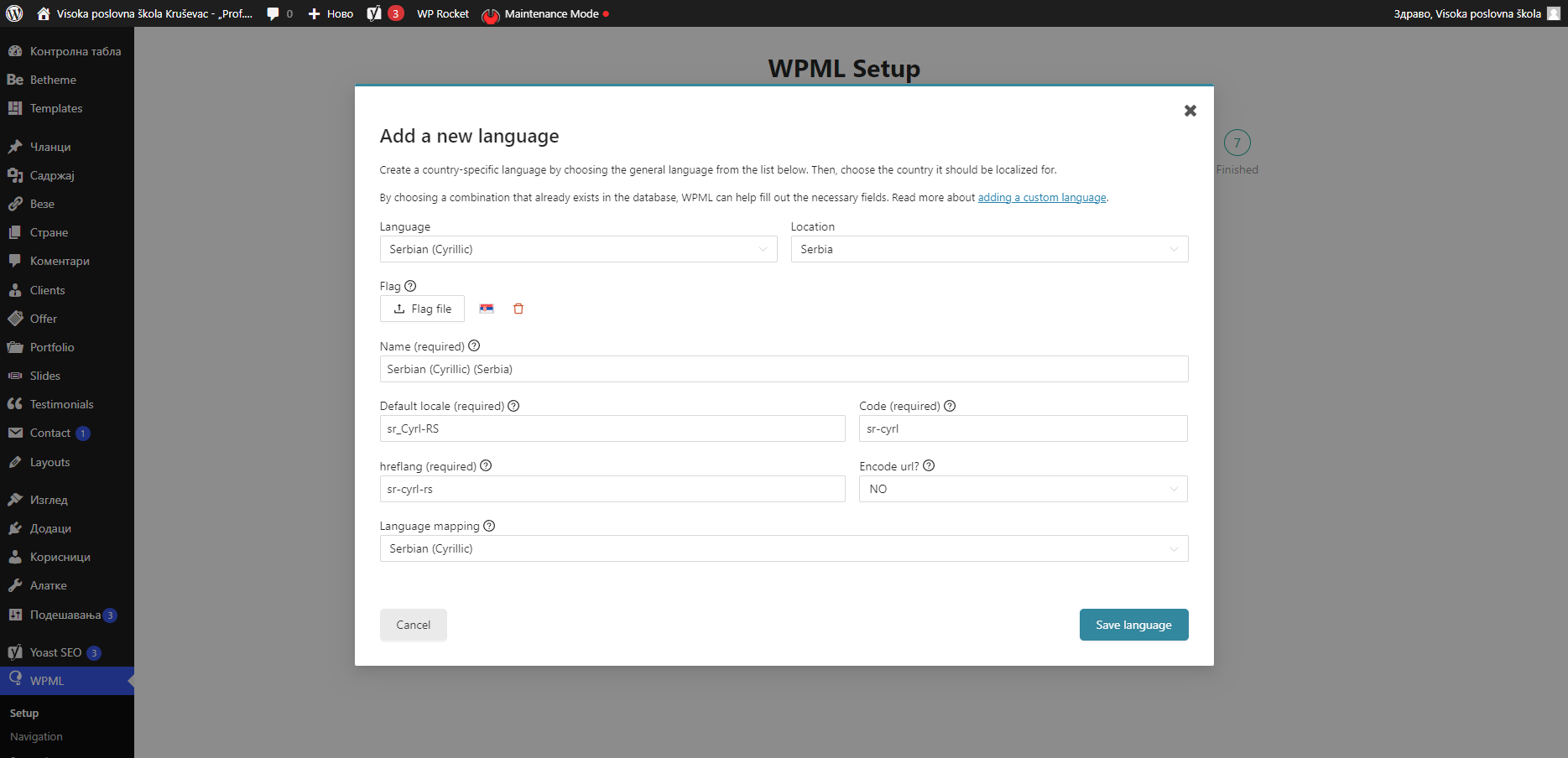1568x758 pixels.
Task: Click the Default locale help icon
Action: coord(513,406)
